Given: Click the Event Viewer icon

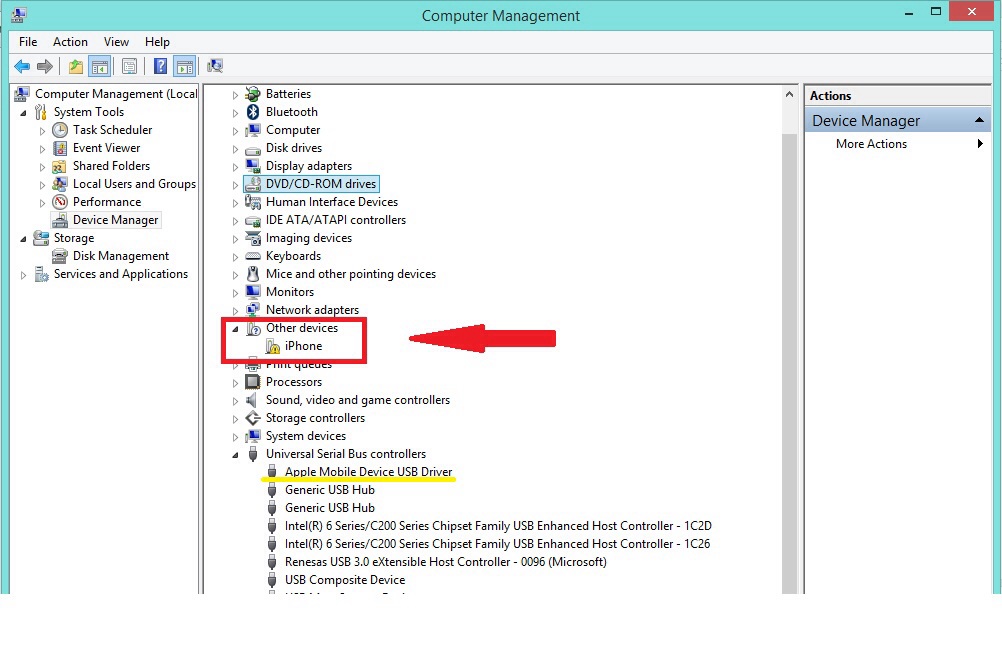Looking at the screenshot, I should [59, 148].
